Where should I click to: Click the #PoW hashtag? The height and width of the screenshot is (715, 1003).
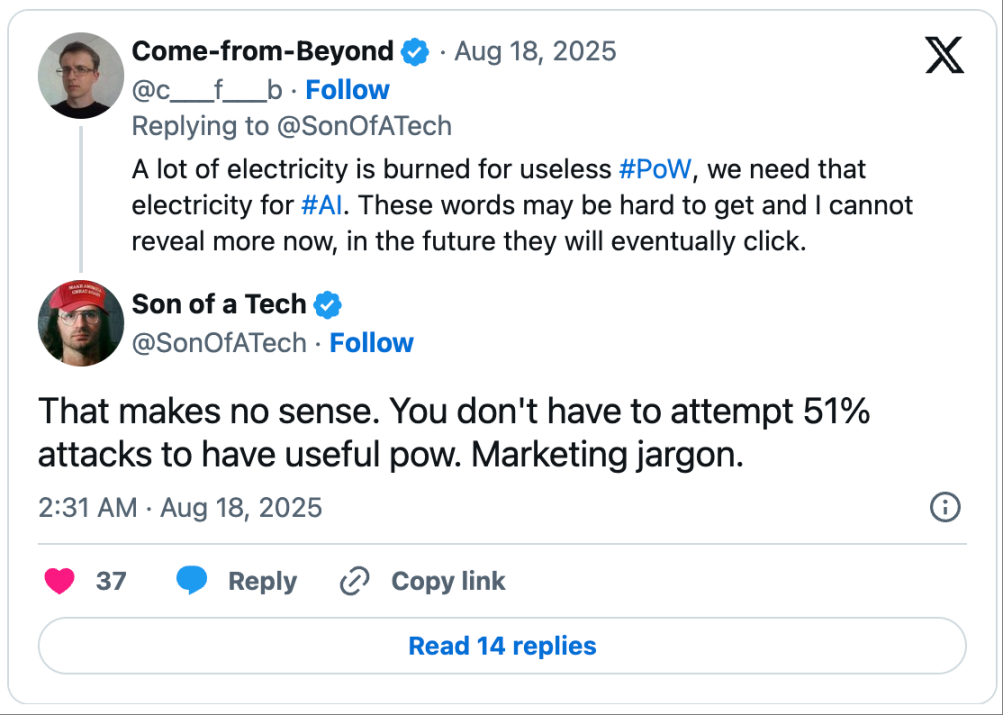[x=655, y=169]
